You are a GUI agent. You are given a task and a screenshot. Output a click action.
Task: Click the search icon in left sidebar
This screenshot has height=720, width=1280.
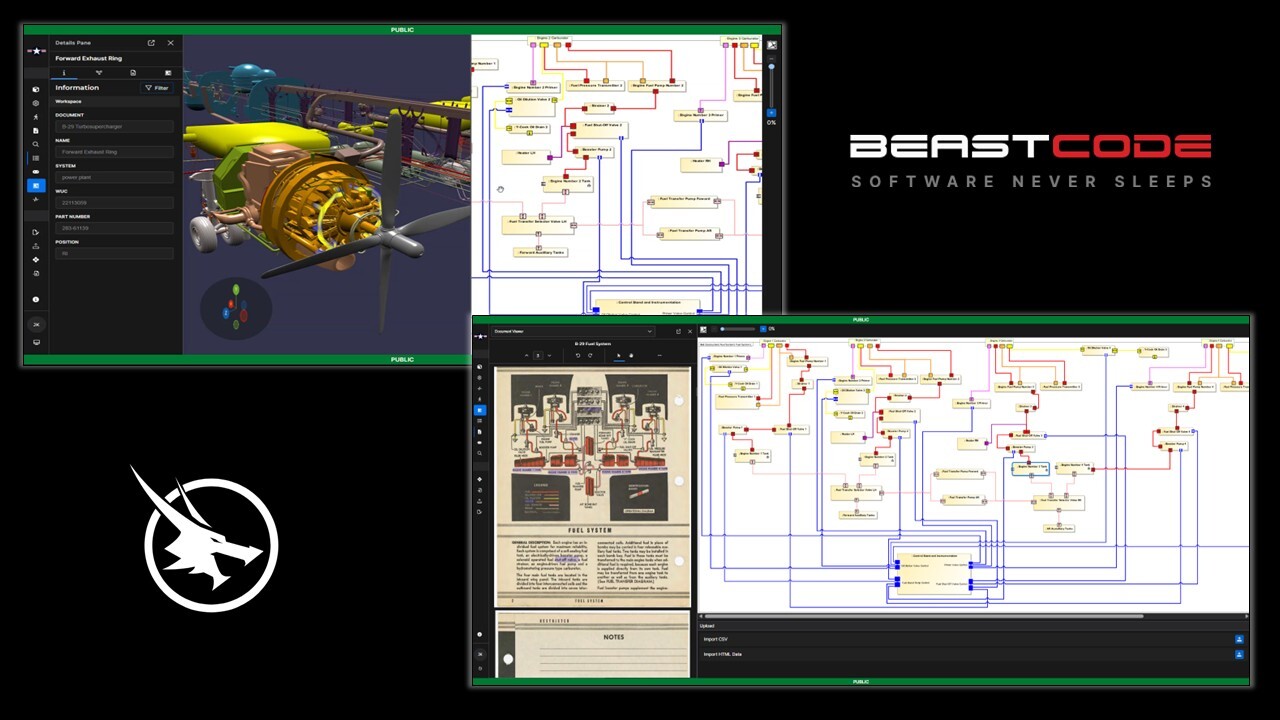(x=36, y=144)
